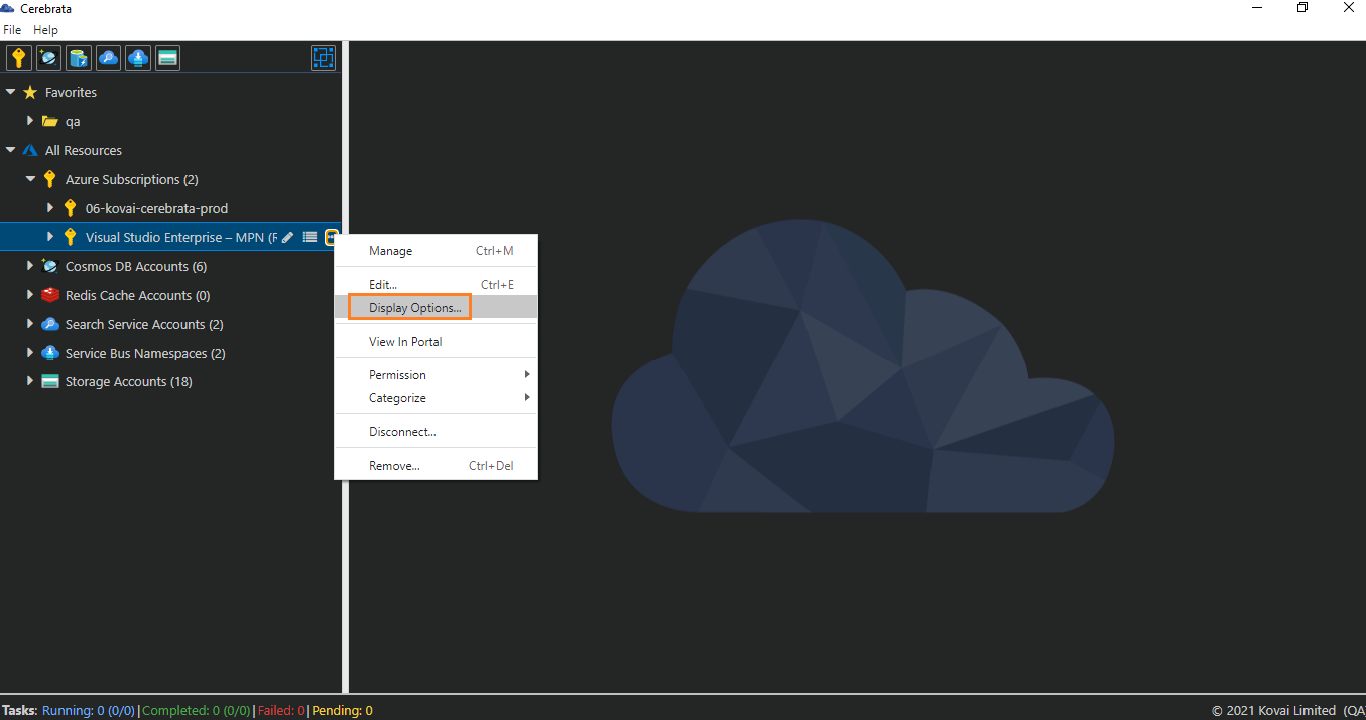Click the Storage Accounts toolbar icon
Screen dimensions: 1366x720
pos(167,57)
